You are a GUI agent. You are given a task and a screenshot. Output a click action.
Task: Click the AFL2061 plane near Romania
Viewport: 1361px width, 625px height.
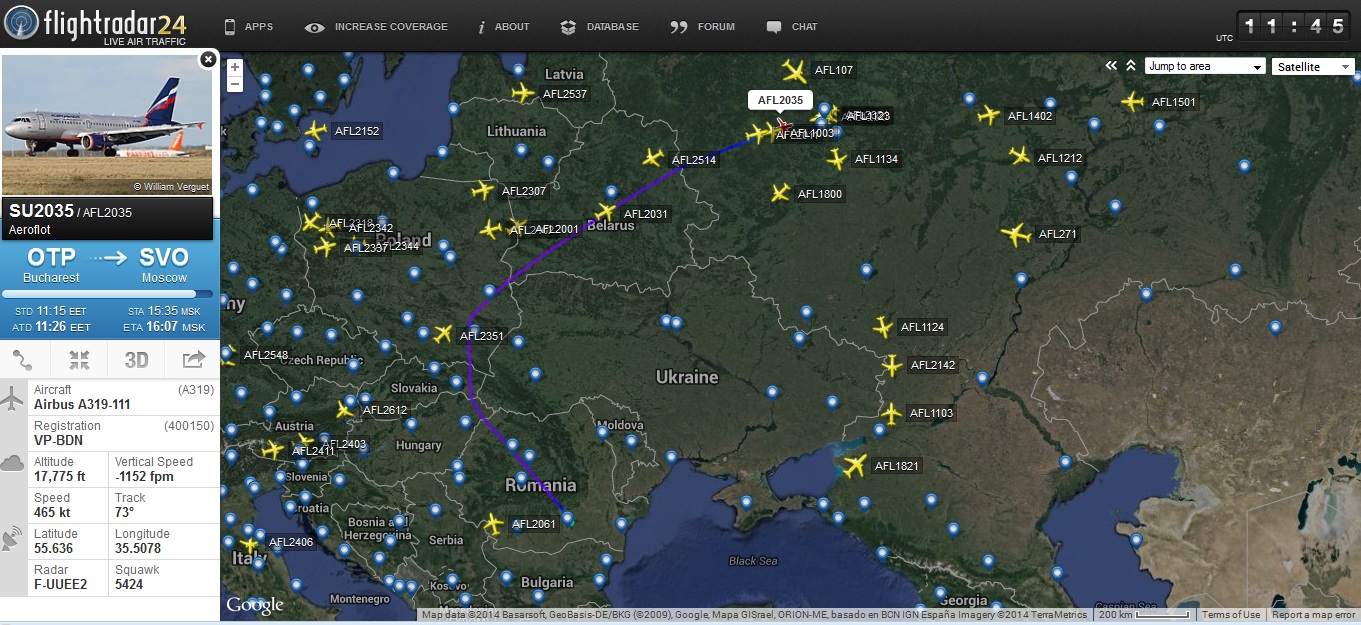pos(493,523)
